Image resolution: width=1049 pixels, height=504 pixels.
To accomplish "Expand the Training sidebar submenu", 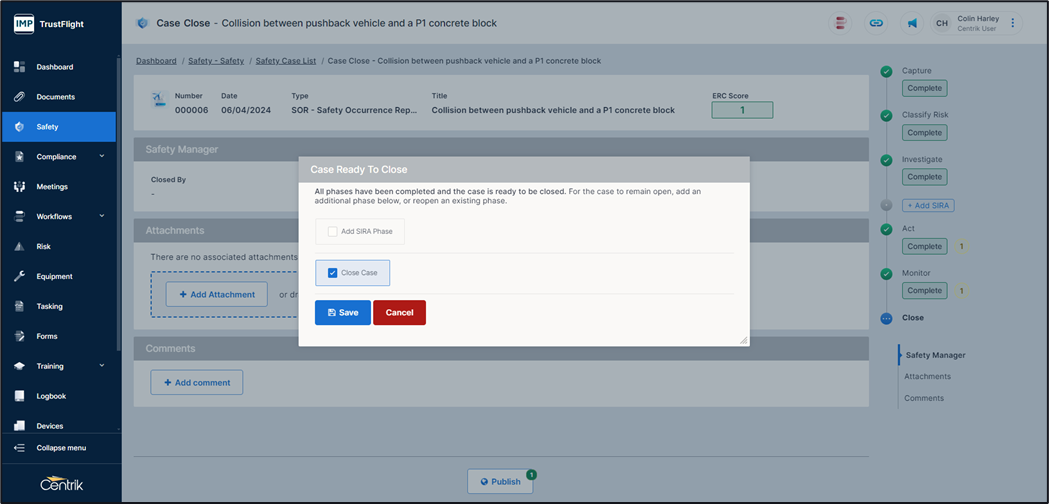I will coord(102,366).
